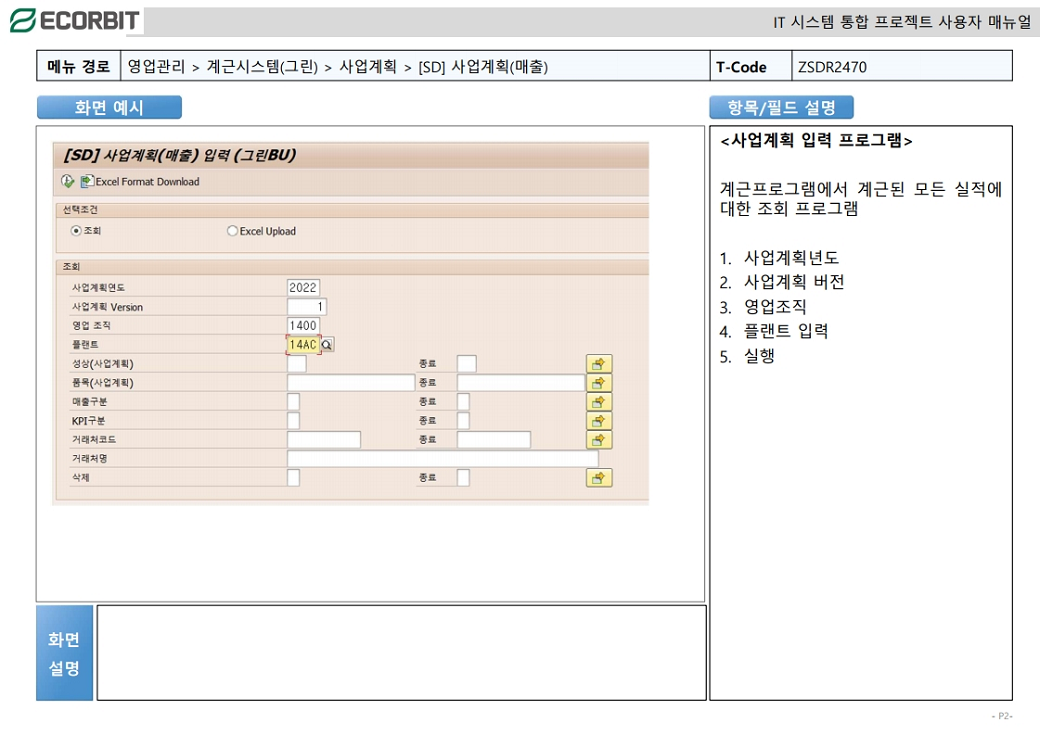Screen dimensions: 1040x735
Task: Open multiple selection for KPI구분
Action: [598, 421]
